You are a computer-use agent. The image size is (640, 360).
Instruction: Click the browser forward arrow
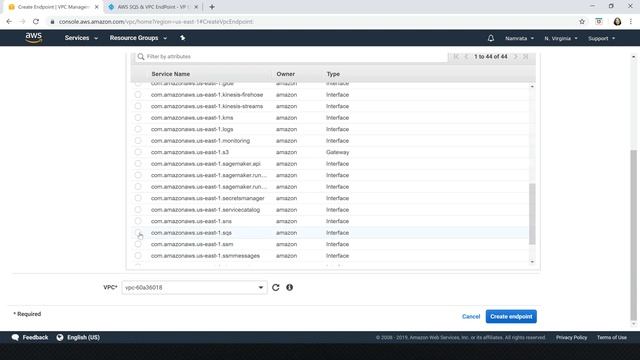22,22
